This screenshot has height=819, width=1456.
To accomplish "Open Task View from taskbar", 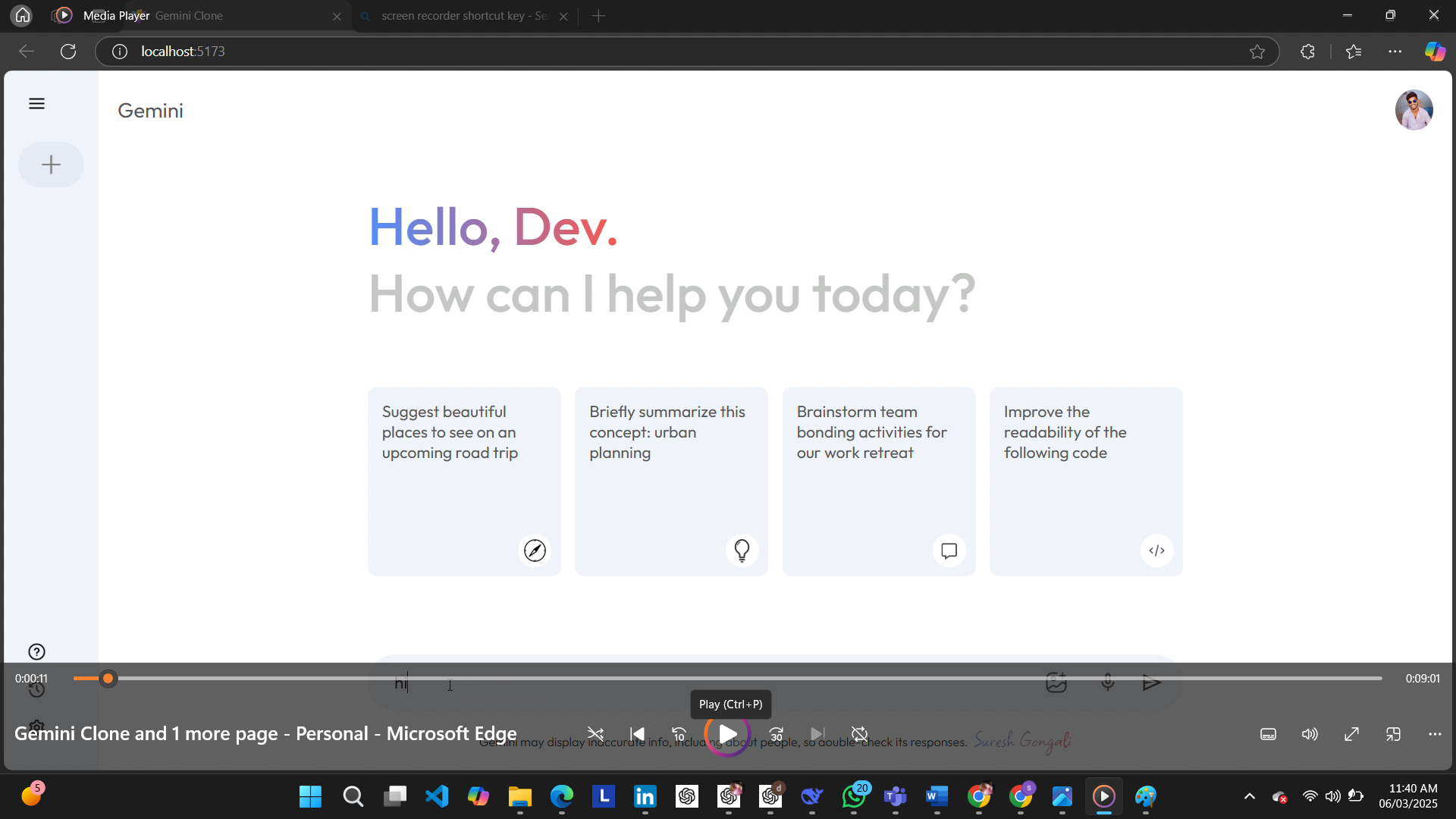I will [394, 796].
